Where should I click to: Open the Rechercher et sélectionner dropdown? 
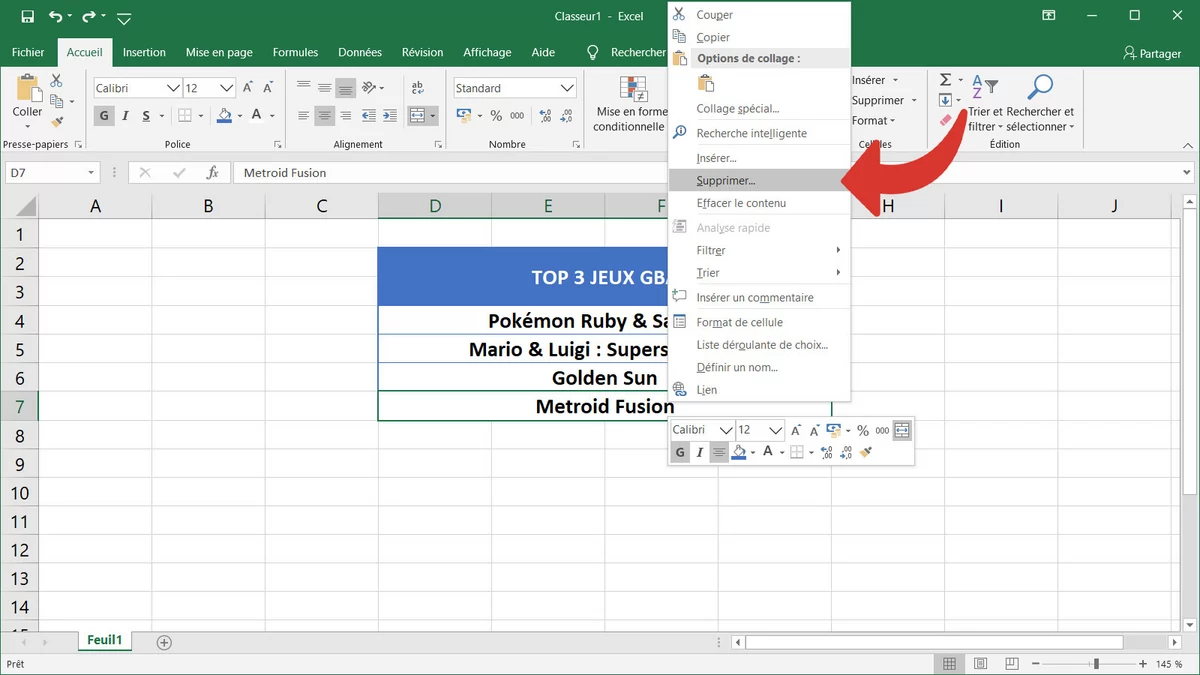click(1040, 119)
